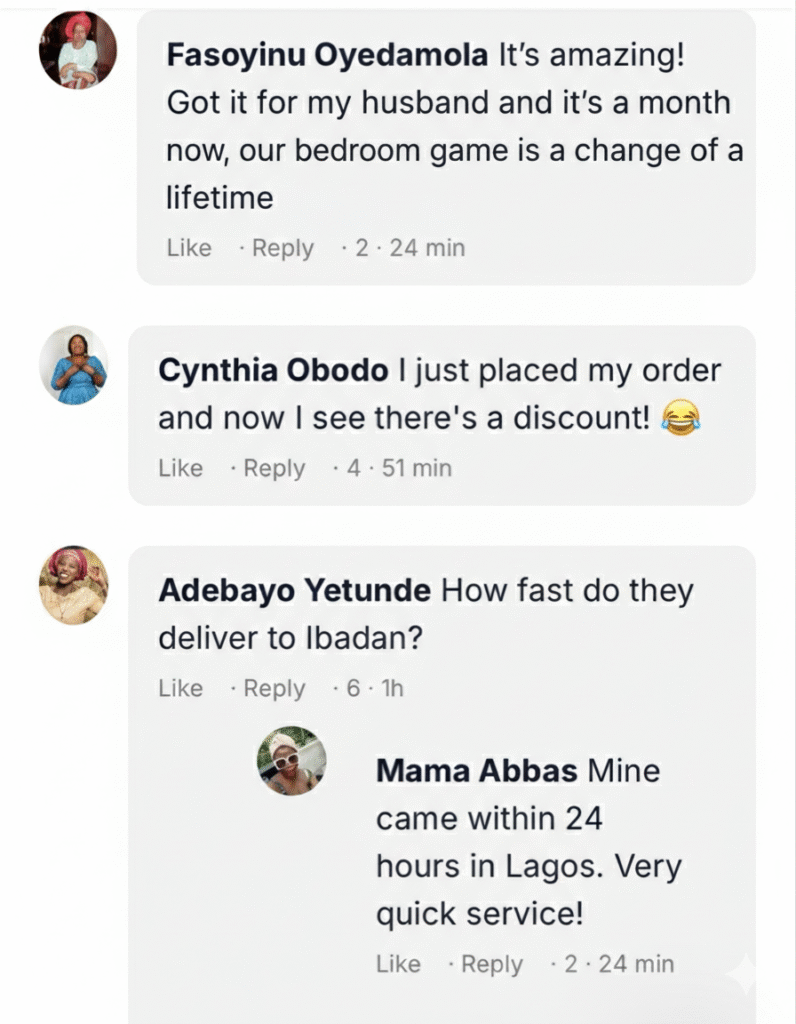The image size is (796, 1024).
Task: Visit Adebayo Yetunde's profile name
Action: (x=294, y=591)
